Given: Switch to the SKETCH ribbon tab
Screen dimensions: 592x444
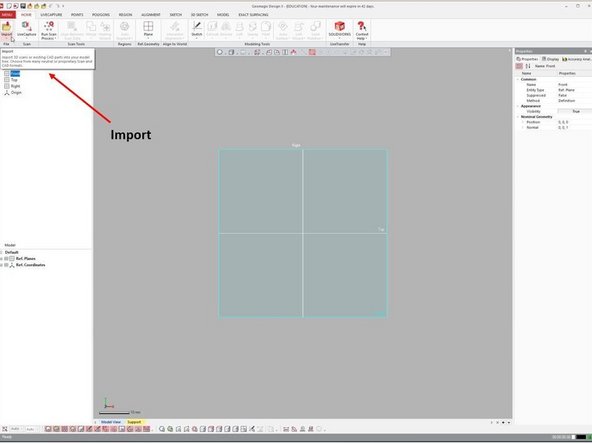Looking at the screenshot, I should click(176, 14).
